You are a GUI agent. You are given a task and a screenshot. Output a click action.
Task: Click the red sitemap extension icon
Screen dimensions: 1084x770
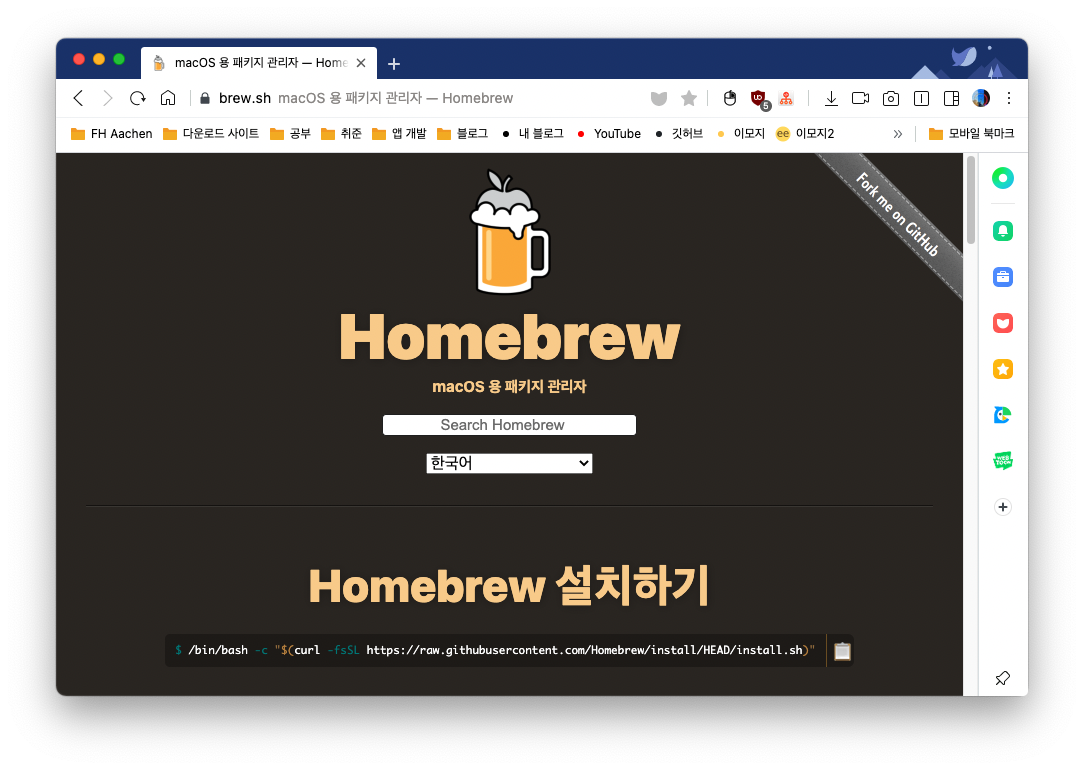(786, 99)
